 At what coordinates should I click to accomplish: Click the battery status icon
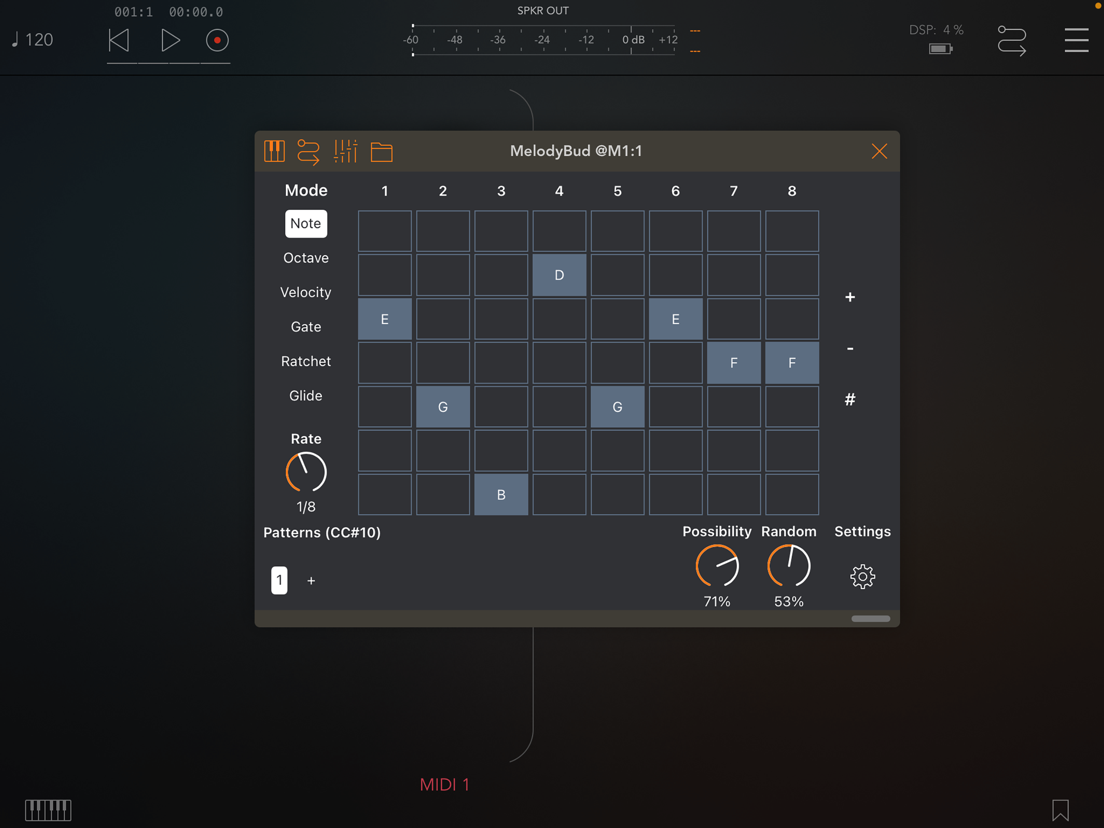point(940,49)
